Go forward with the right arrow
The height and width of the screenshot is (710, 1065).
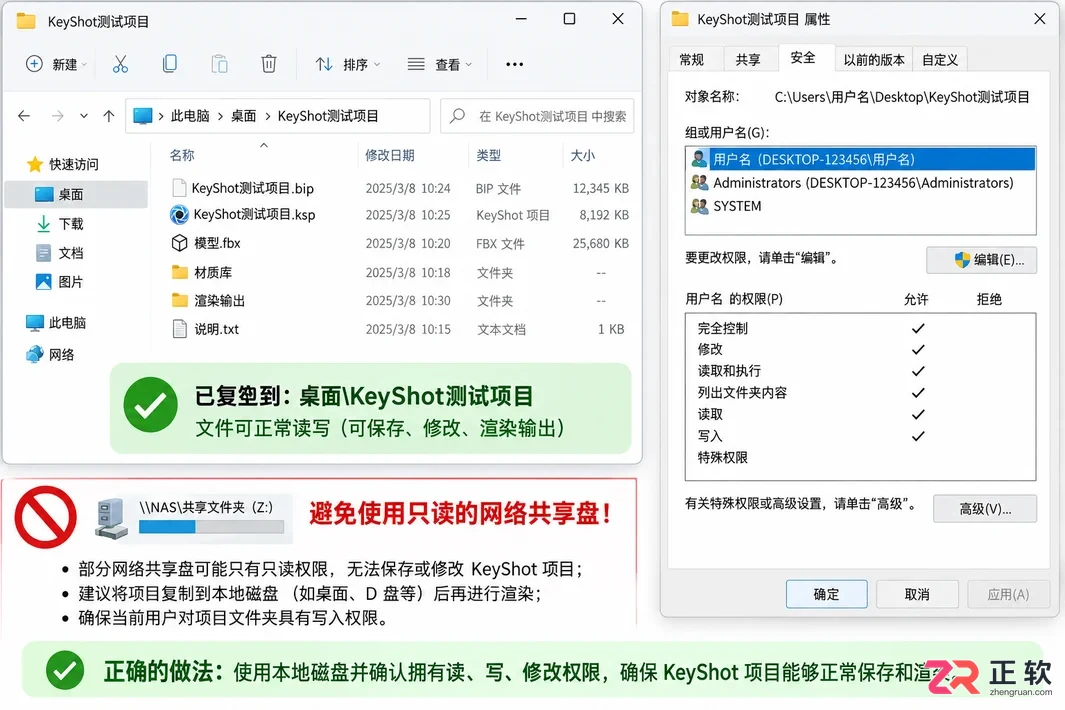58,116
